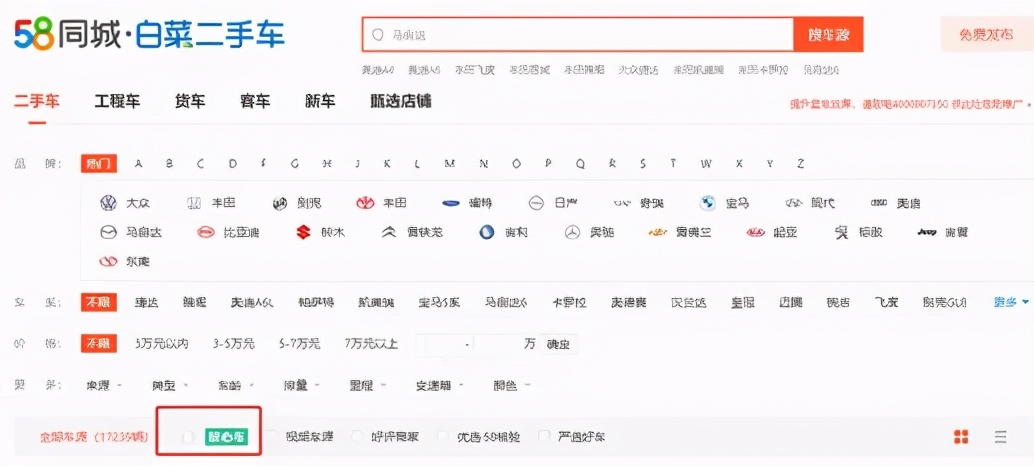1034x466 pixels.
Task: Click the Citroen double-chevron logo
Action: coord(389,232)
